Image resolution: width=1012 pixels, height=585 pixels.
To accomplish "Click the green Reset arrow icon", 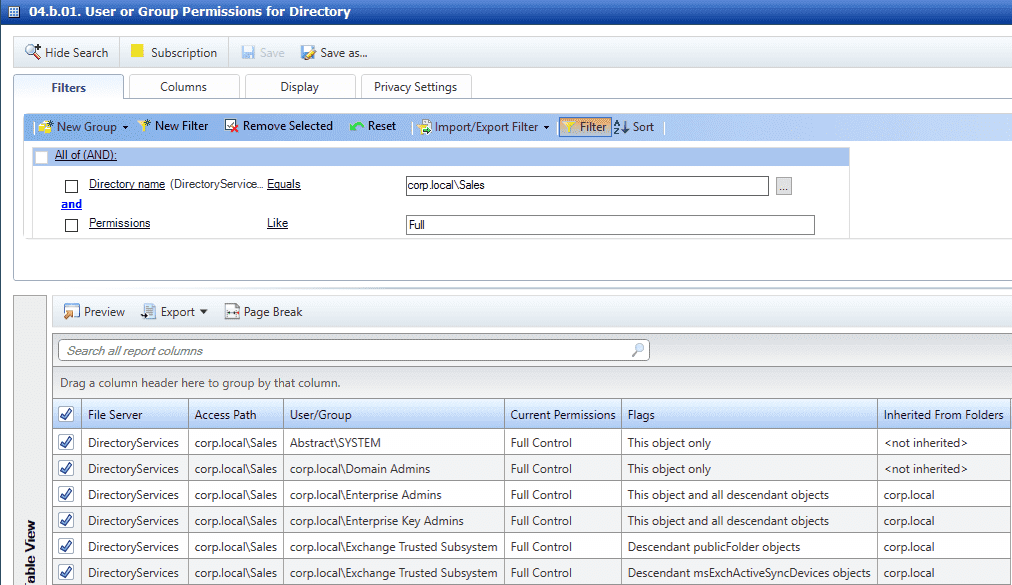I will pos(357,126).
